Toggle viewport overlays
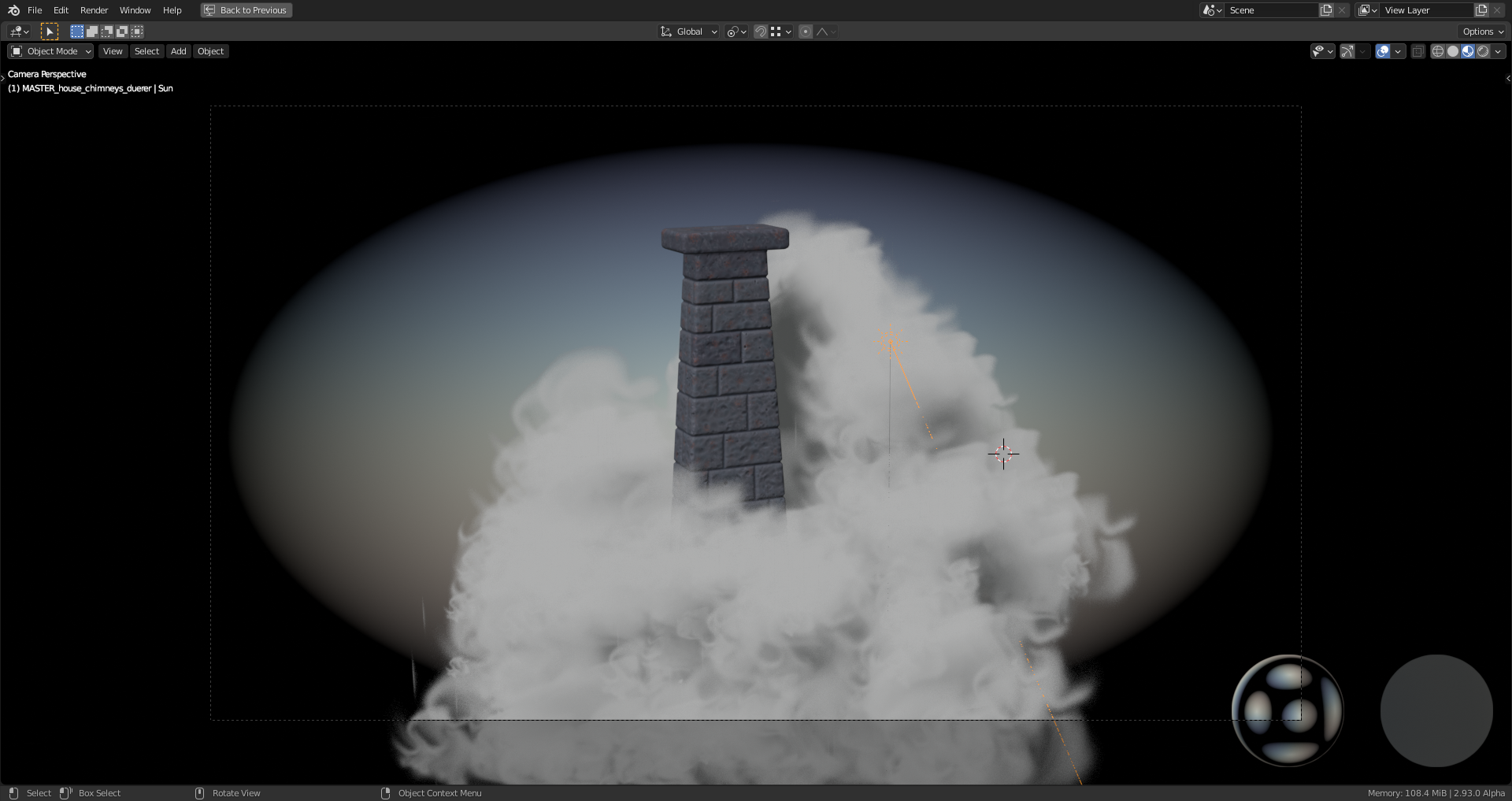 [1383, 51]
